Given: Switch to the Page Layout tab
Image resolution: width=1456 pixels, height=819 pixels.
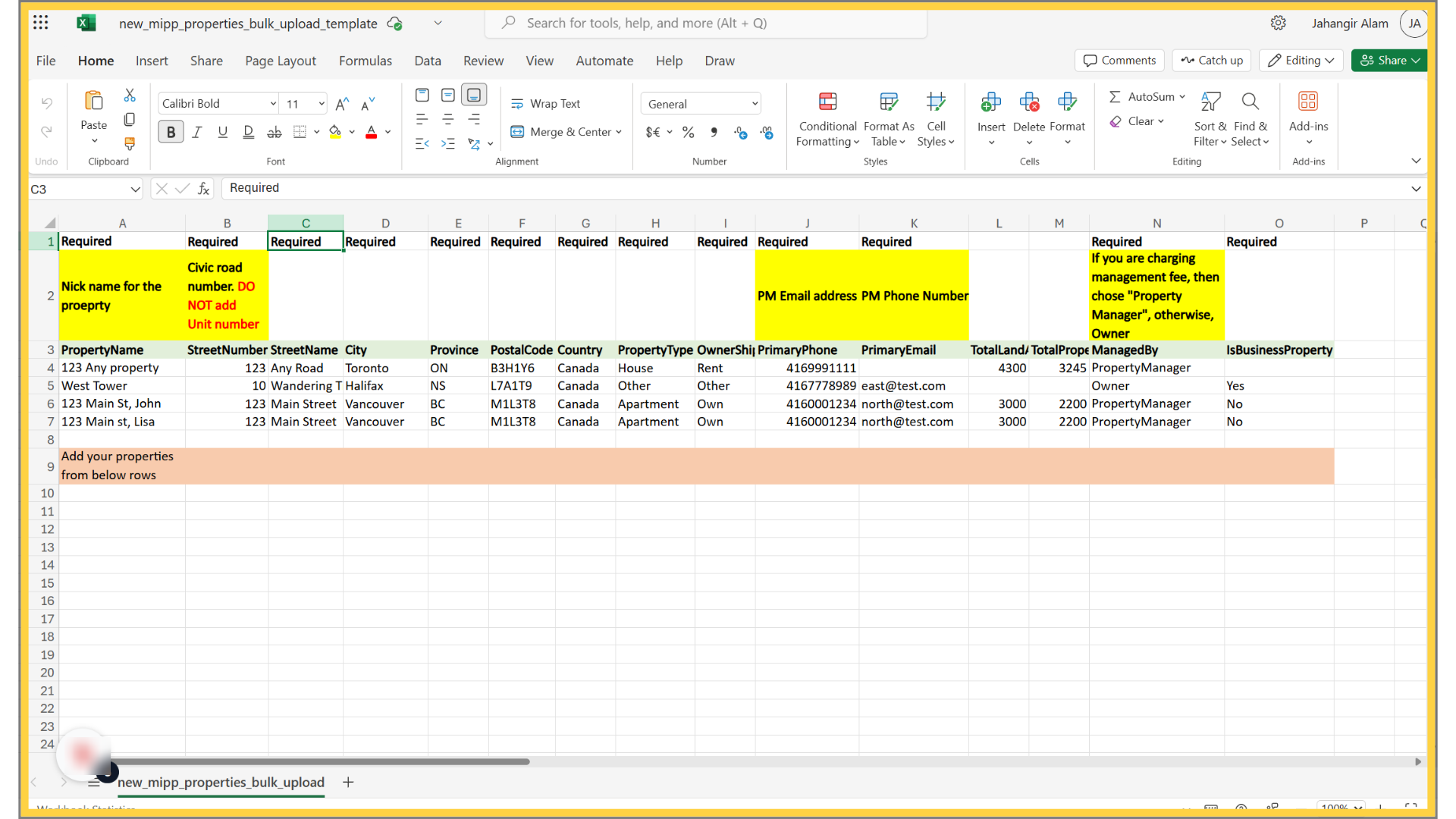Looking at the screenshot, I should point(280,61).
